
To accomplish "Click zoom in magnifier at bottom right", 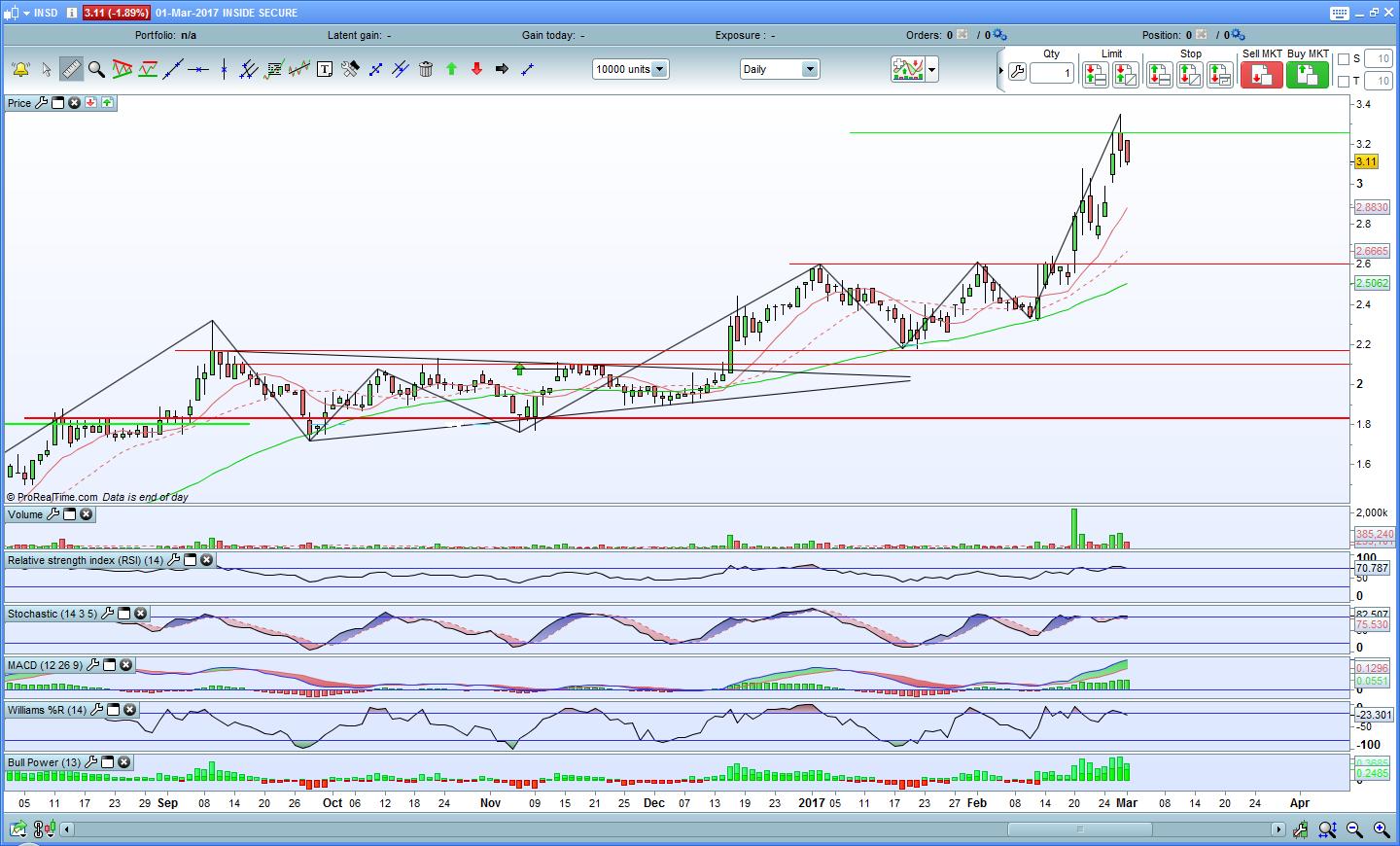I will coord(1381,829).
